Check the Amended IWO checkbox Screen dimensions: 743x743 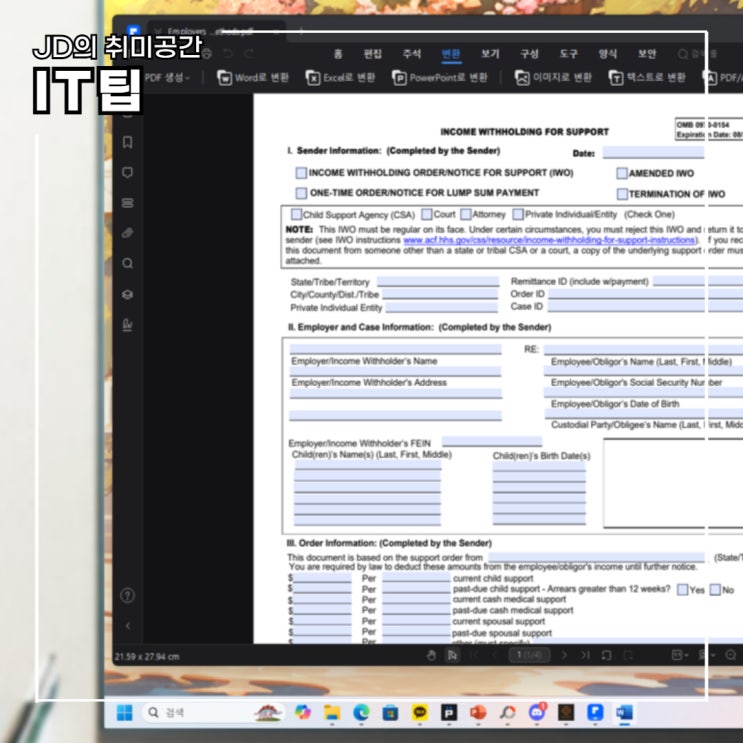[622, 173]
